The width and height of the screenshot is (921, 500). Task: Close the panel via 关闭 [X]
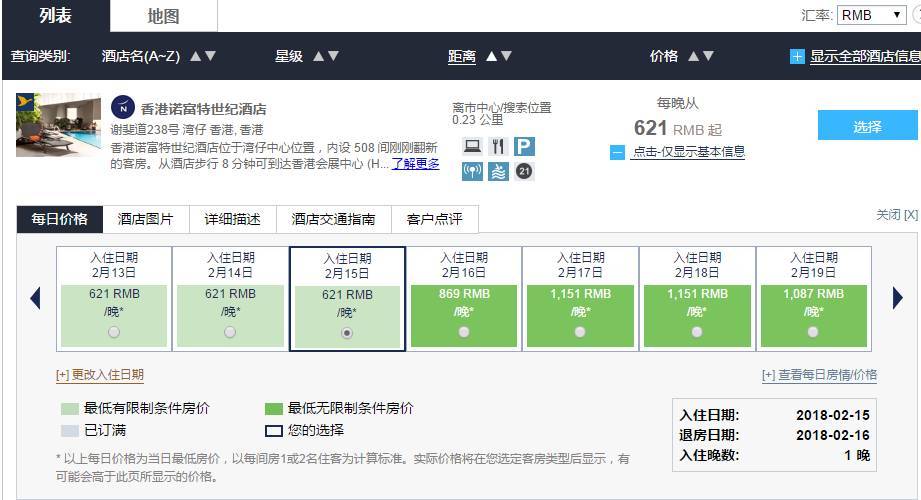(897, 215)
